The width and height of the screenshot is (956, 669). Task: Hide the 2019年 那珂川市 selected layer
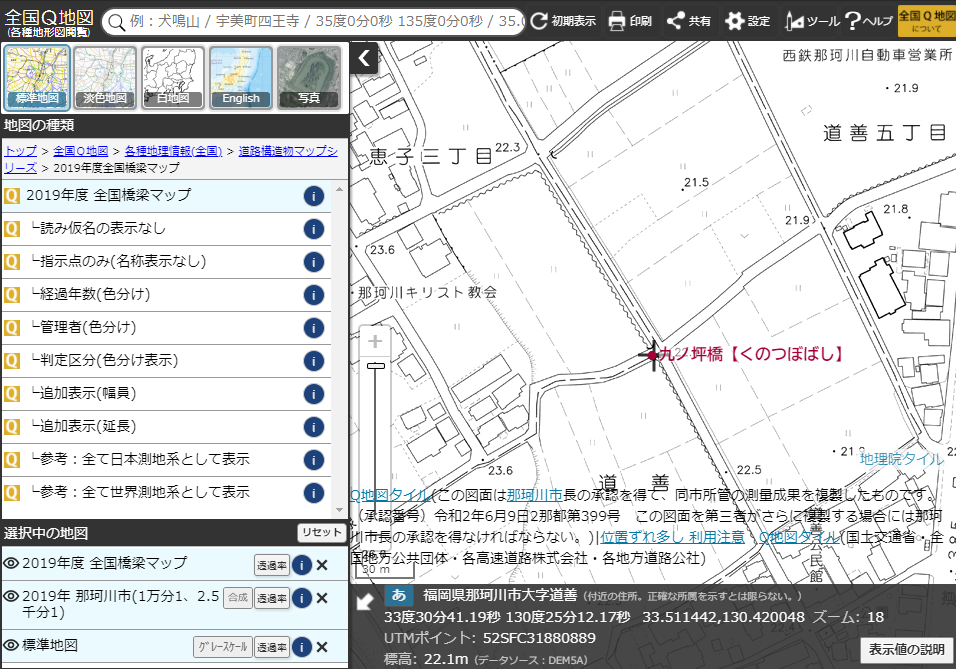11,597
